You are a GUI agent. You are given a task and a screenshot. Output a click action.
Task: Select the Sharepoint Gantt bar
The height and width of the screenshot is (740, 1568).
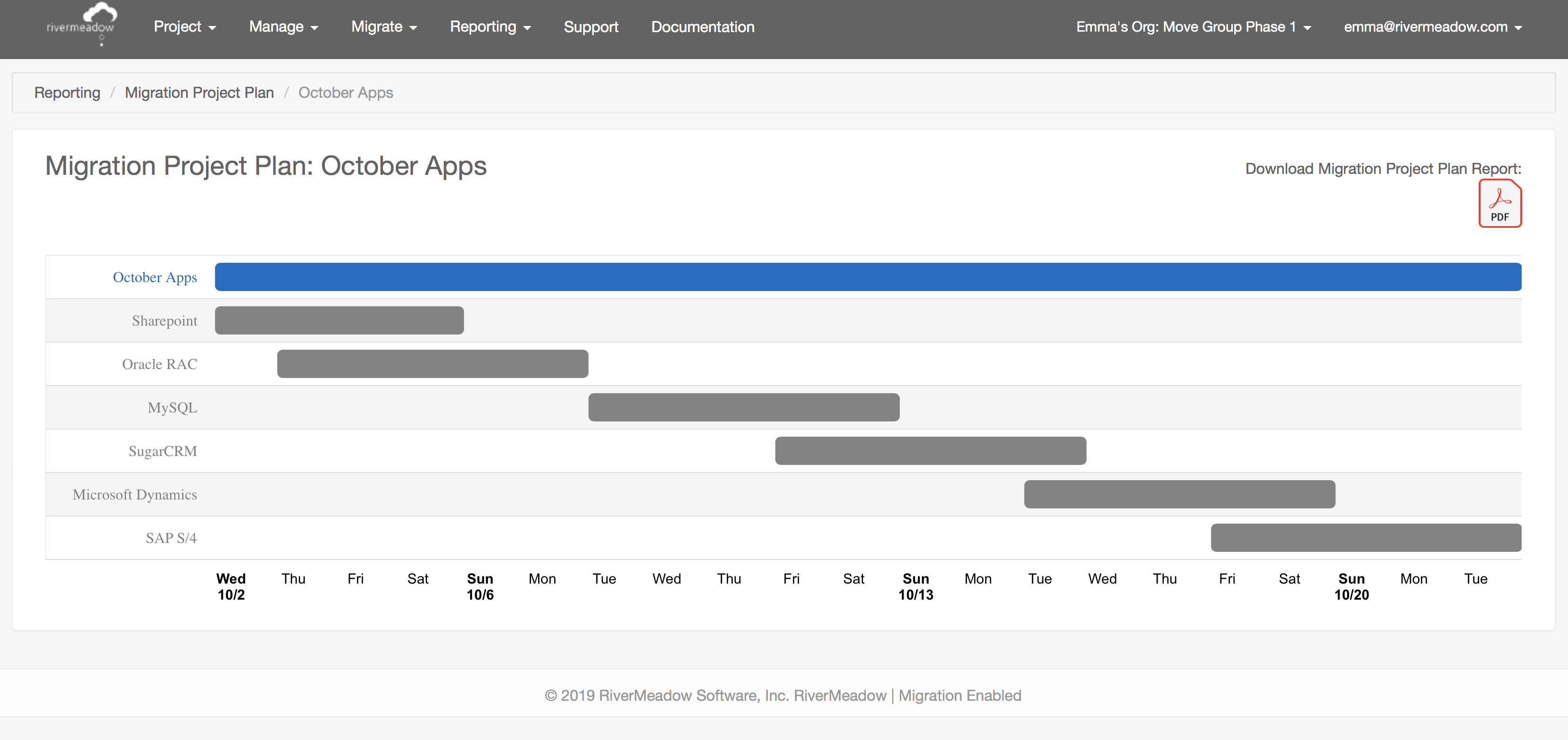click(x=339, y=320)
